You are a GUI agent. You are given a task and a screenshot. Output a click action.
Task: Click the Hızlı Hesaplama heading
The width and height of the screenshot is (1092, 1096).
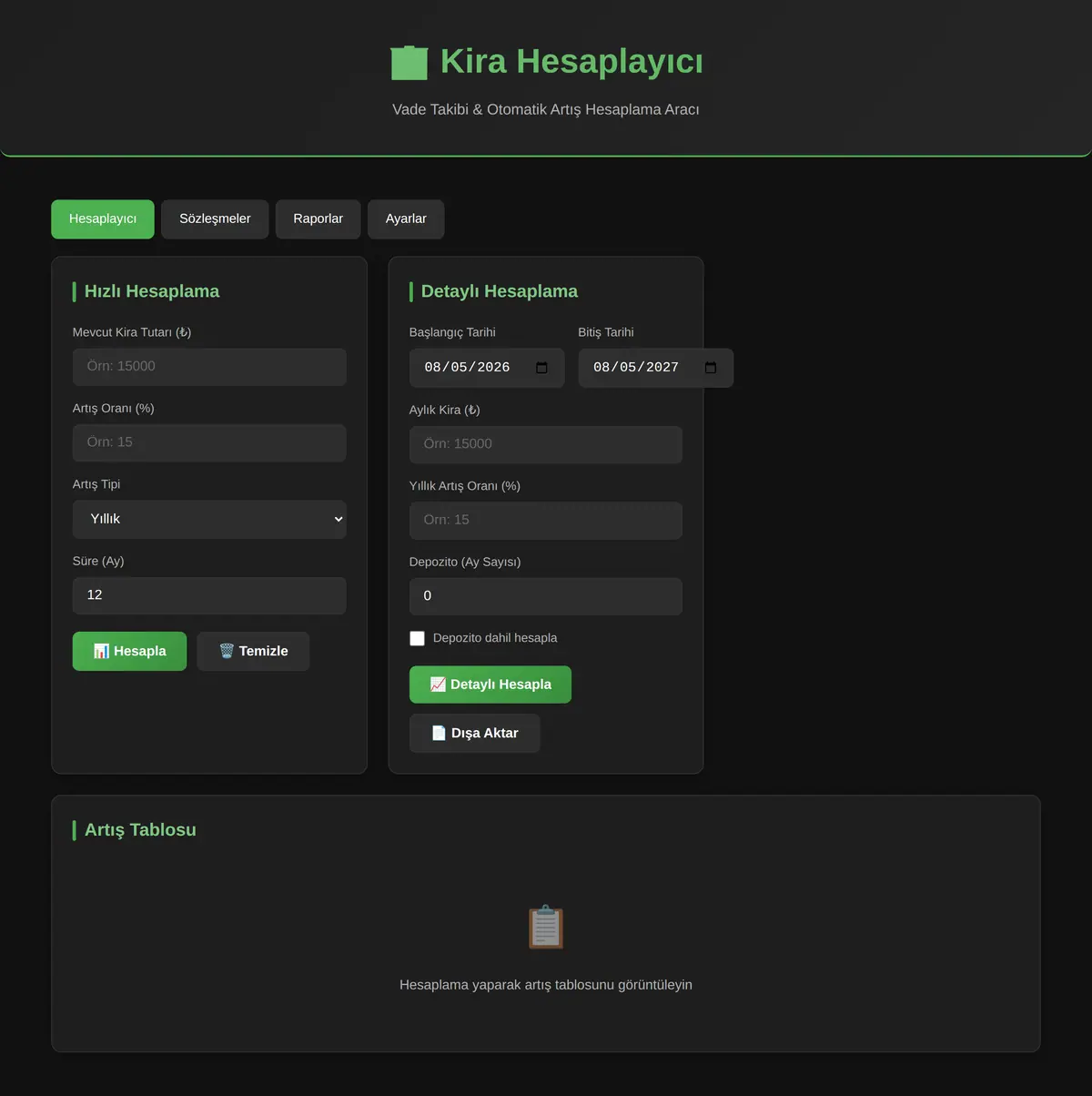click(x=152, y=291)
